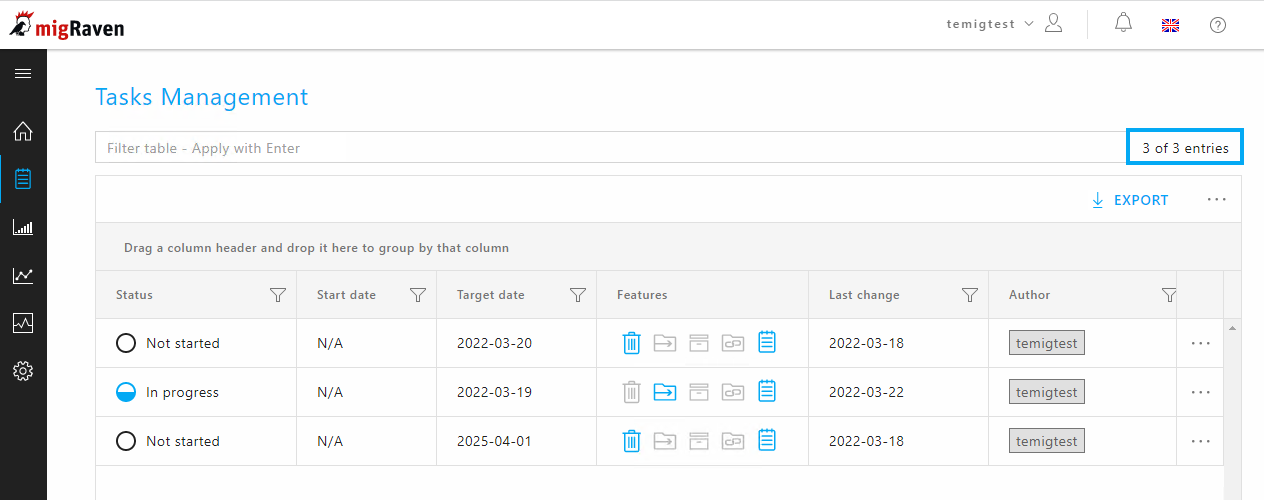This screenshot has height=500, width=1264.
Task: Open Status column filter
Action: (x=279, y=295)
